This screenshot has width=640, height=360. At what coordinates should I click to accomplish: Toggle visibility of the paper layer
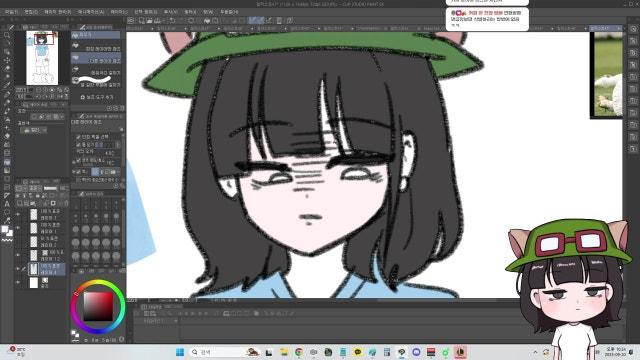[x=18, y=282]
